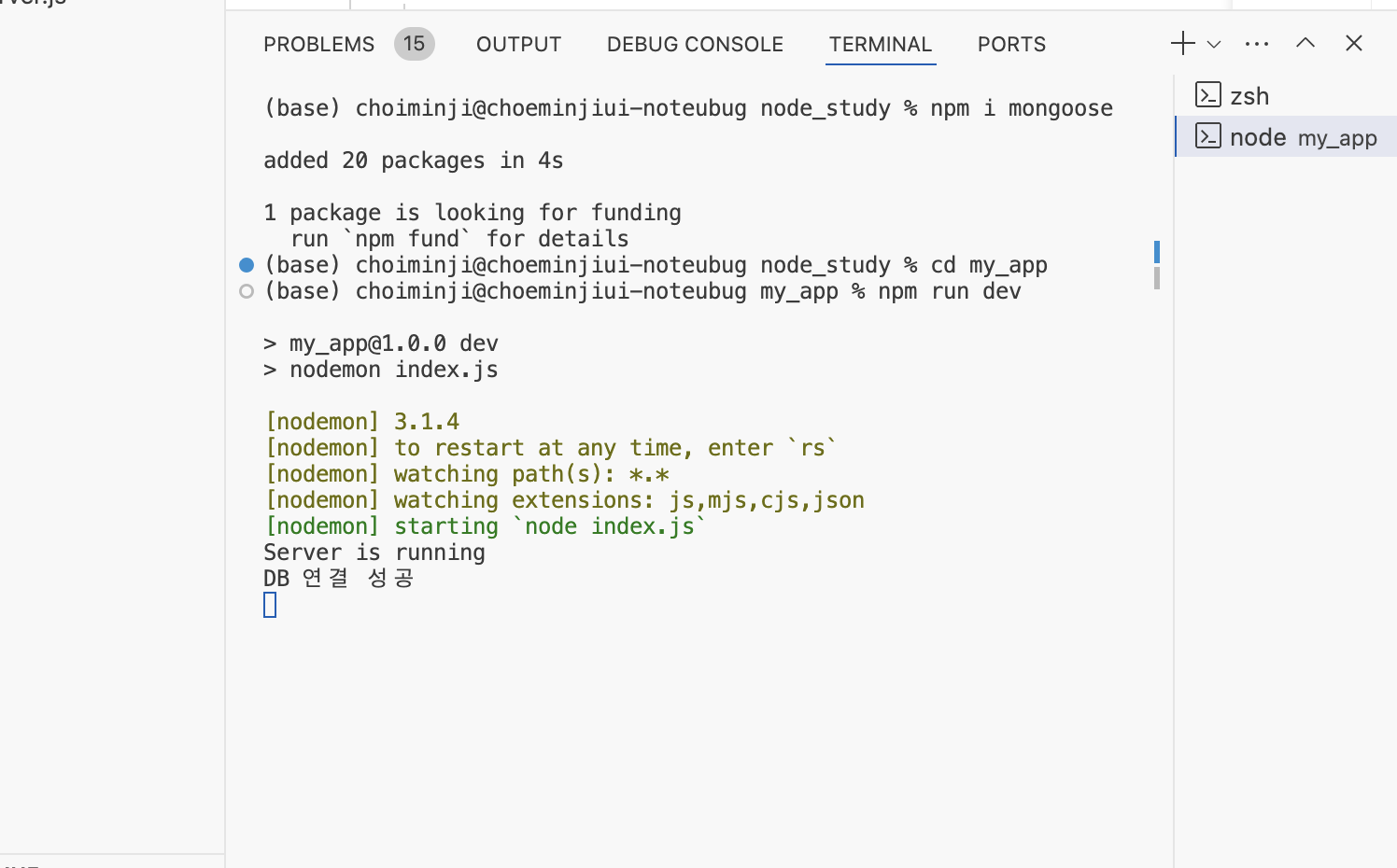Click the blue command decoration dot for cd my_app

(247, 265)
